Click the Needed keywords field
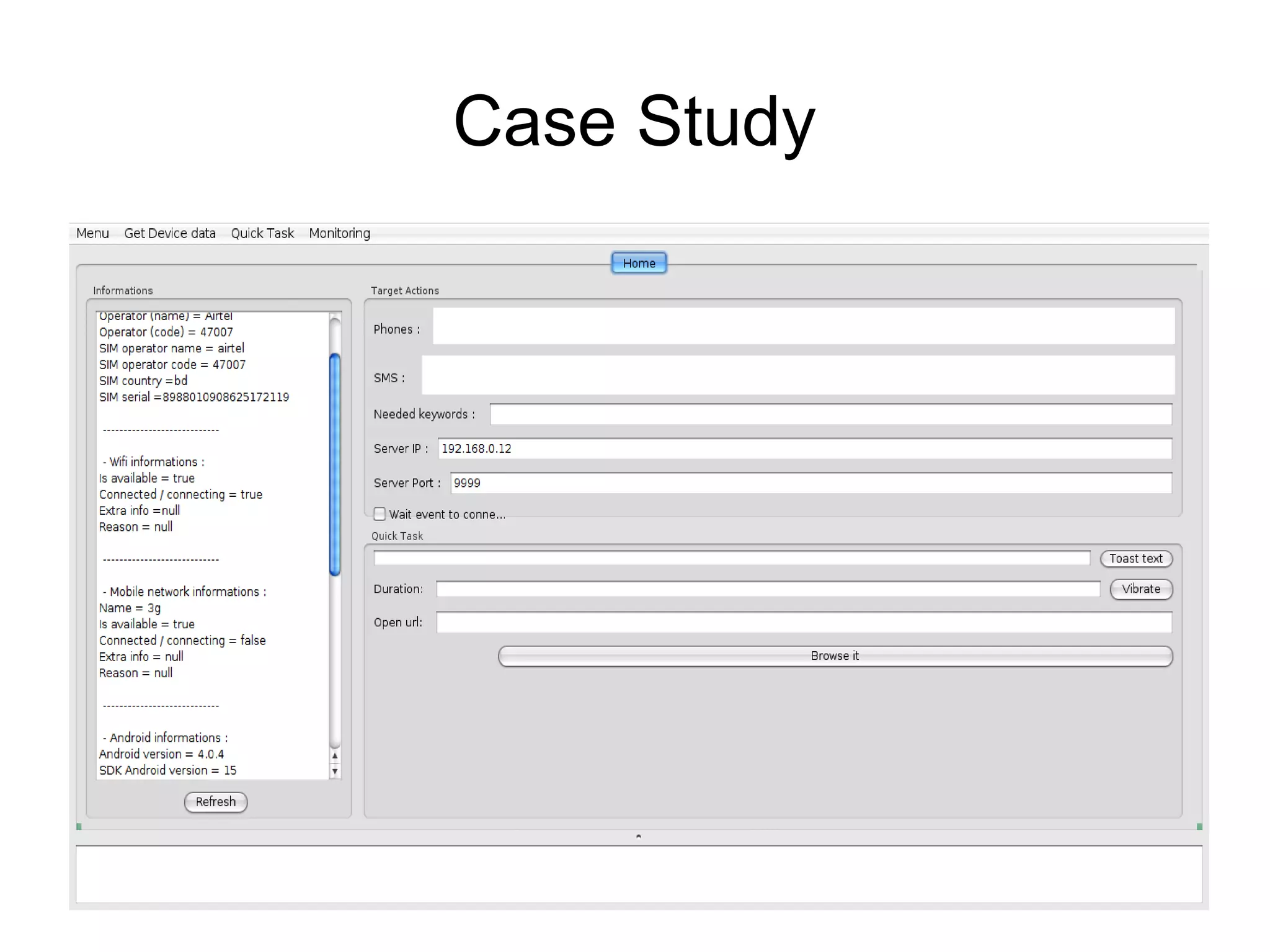Image resolution: width=1270 pixels, height=952 pixels. (x=831, y=414)
